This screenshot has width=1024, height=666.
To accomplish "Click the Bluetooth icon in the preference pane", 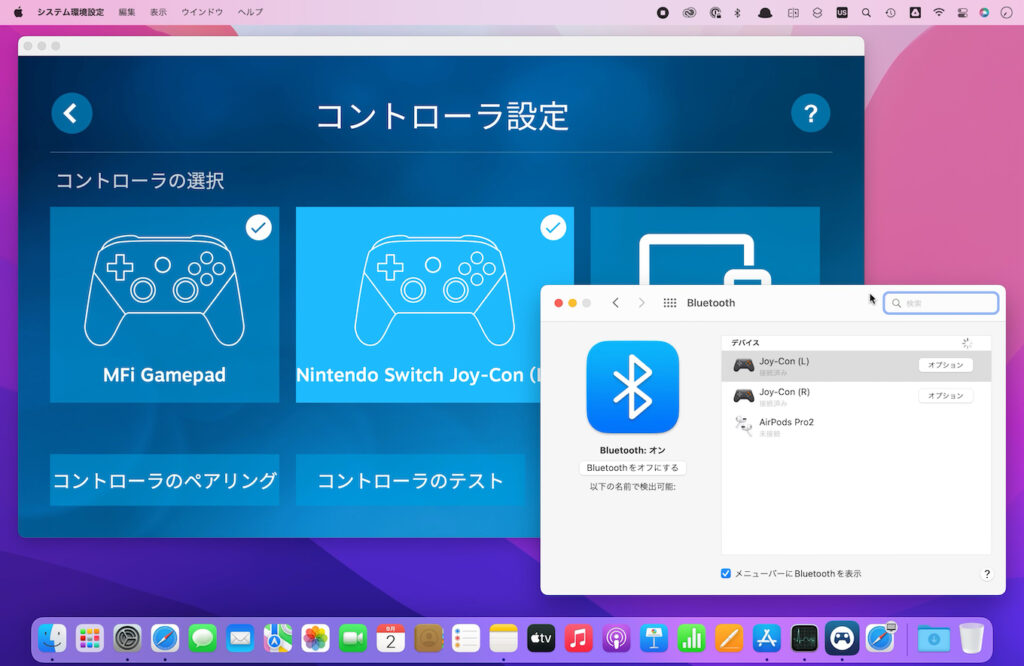I will (633, 387).
